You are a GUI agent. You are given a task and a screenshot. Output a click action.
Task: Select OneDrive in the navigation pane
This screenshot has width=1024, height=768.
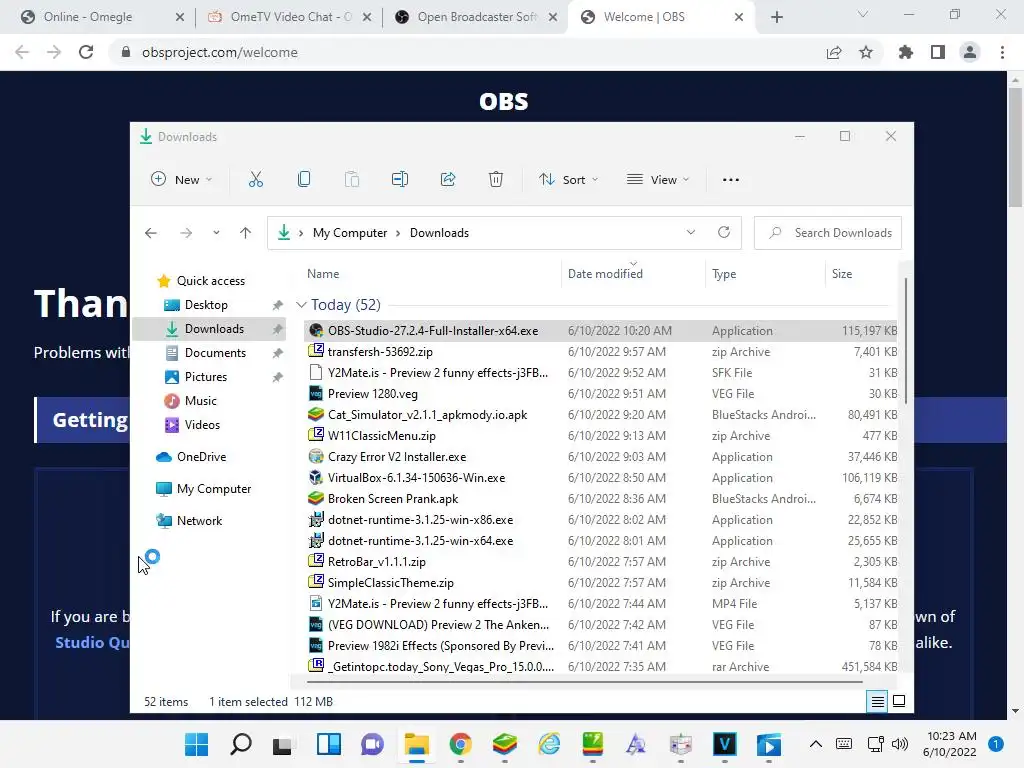[x=201, y=457]
